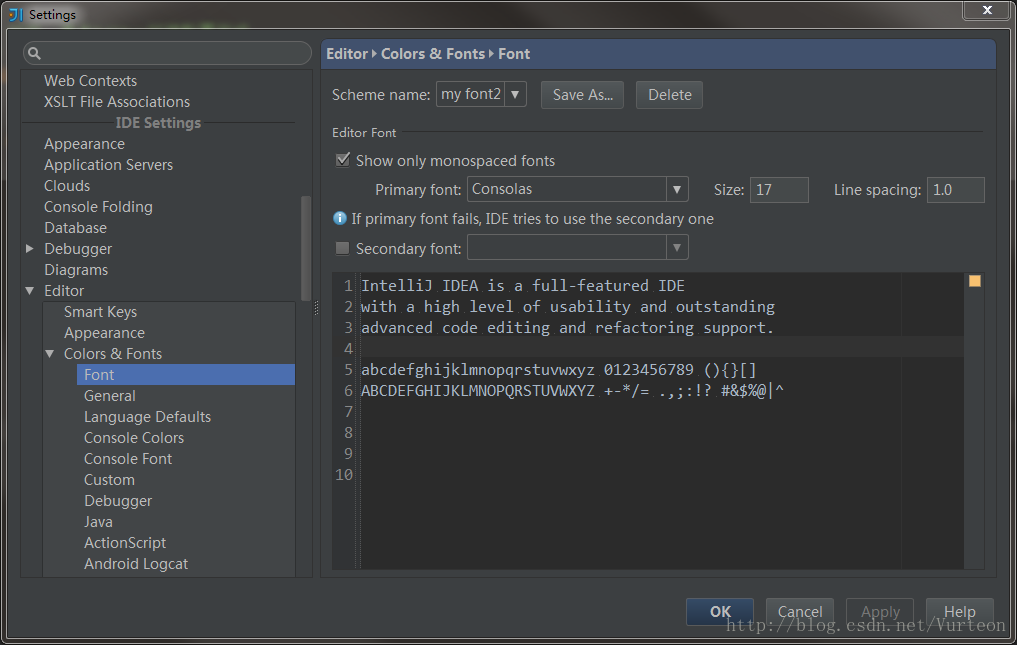Select Console Folding item

(x=98, y=206)
